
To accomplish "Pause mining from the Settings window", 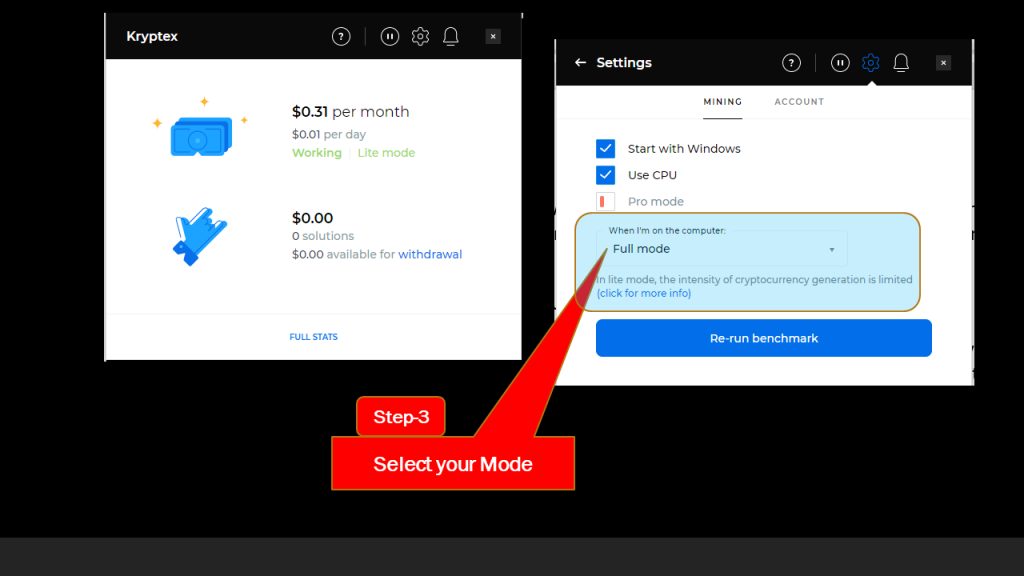I will [x=840, y=63].
